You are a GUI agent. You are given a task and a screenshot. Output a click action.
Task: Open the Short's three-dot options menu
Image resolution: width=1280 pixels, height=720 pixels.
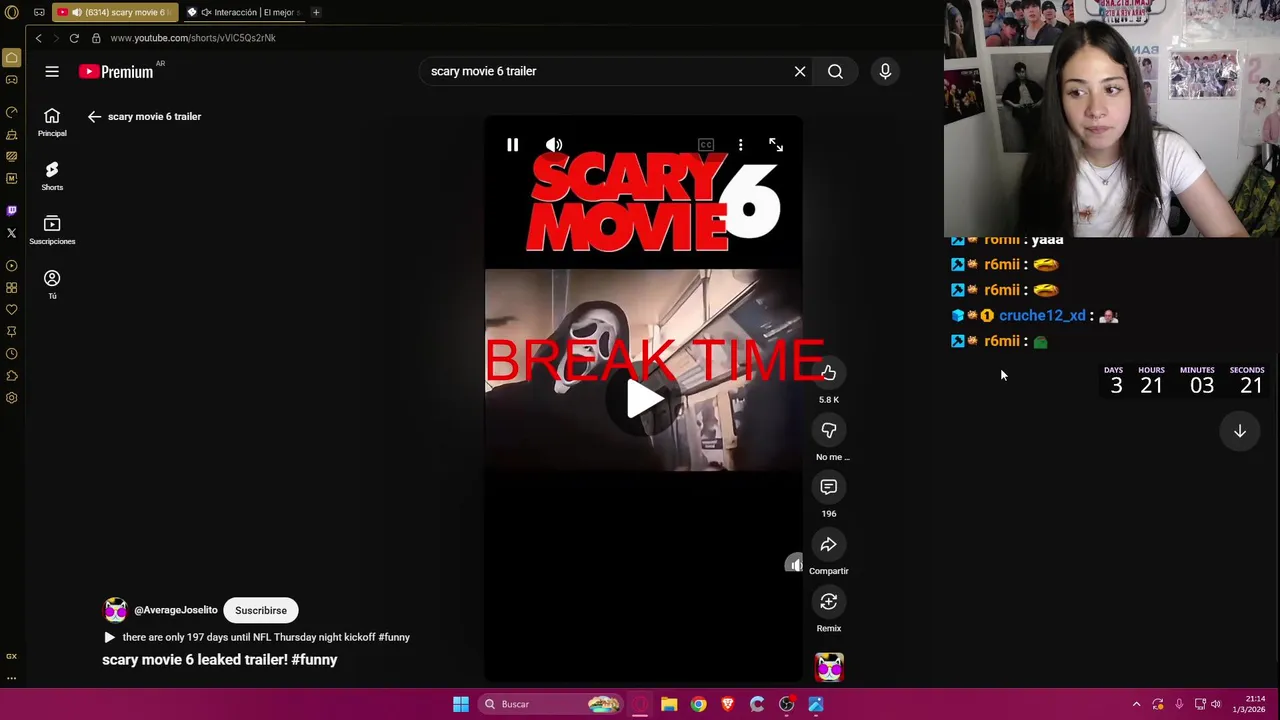click(740, 145)
